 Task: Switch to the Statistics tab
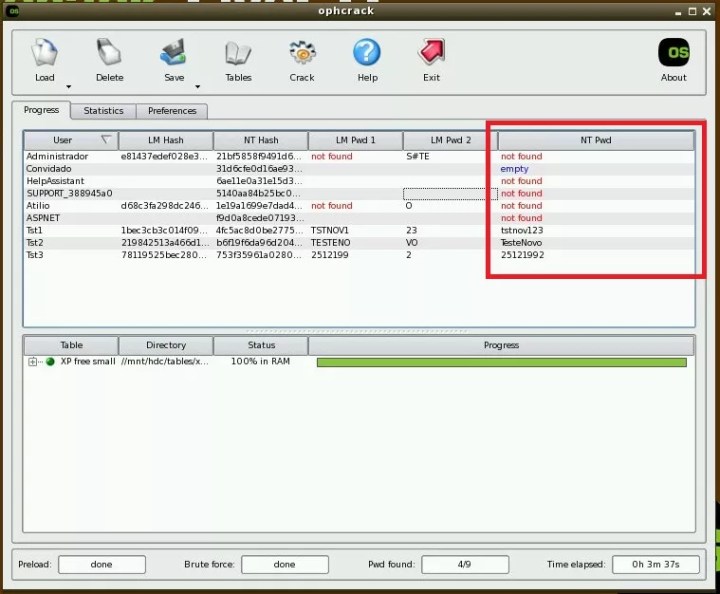pos(103,111)
